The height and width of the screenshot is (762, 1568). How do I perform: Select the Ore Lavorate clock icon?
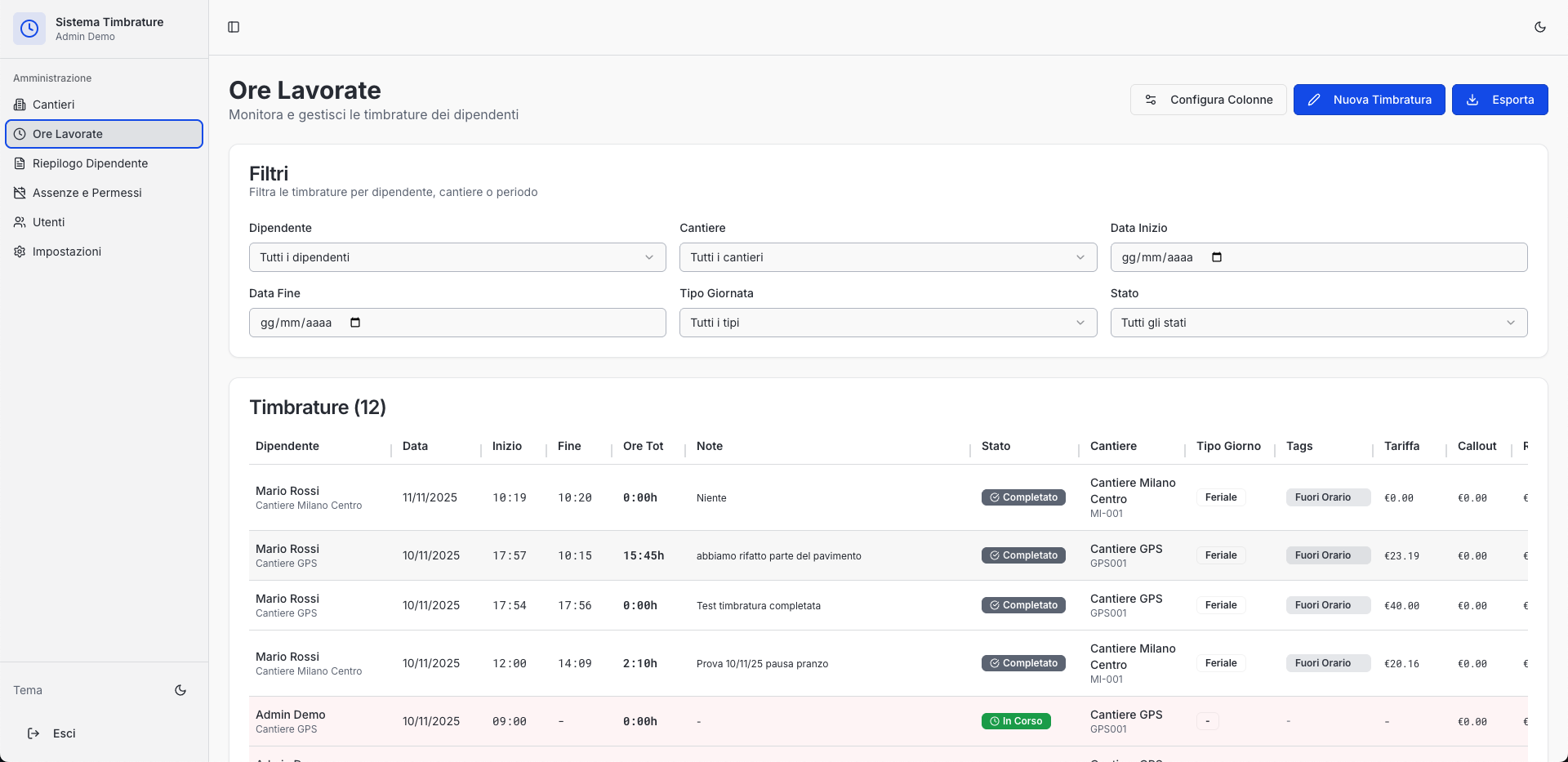point(20,134)
